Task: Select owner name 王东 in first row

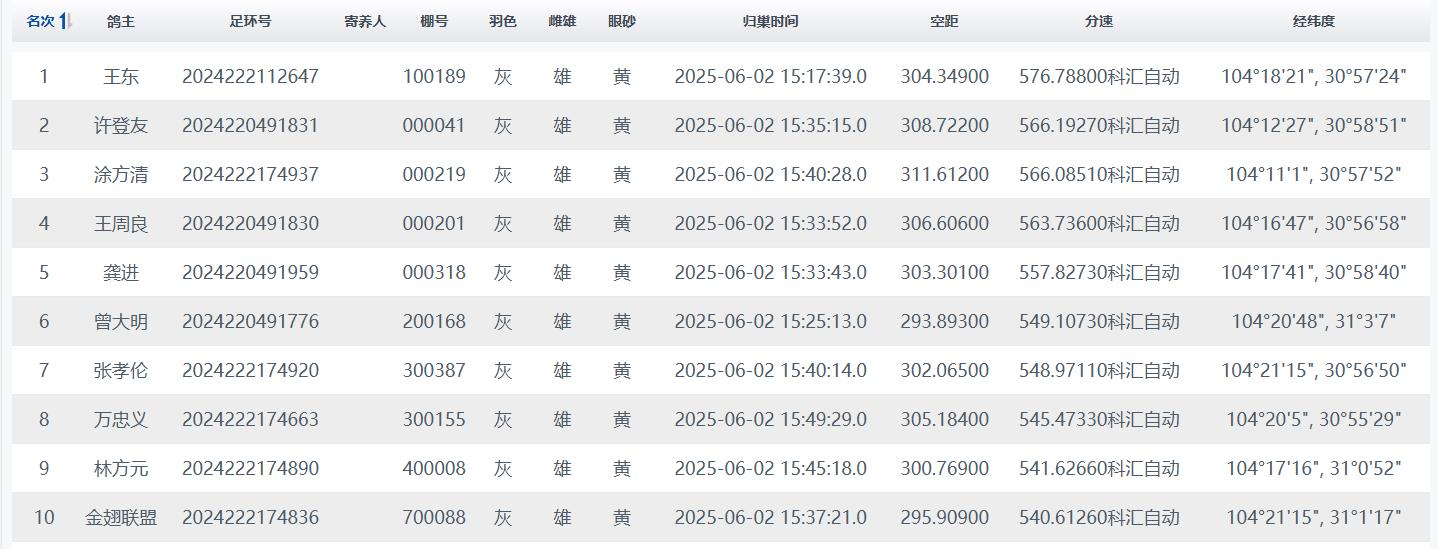Action: pyautogui.click(x=121, y=77)
